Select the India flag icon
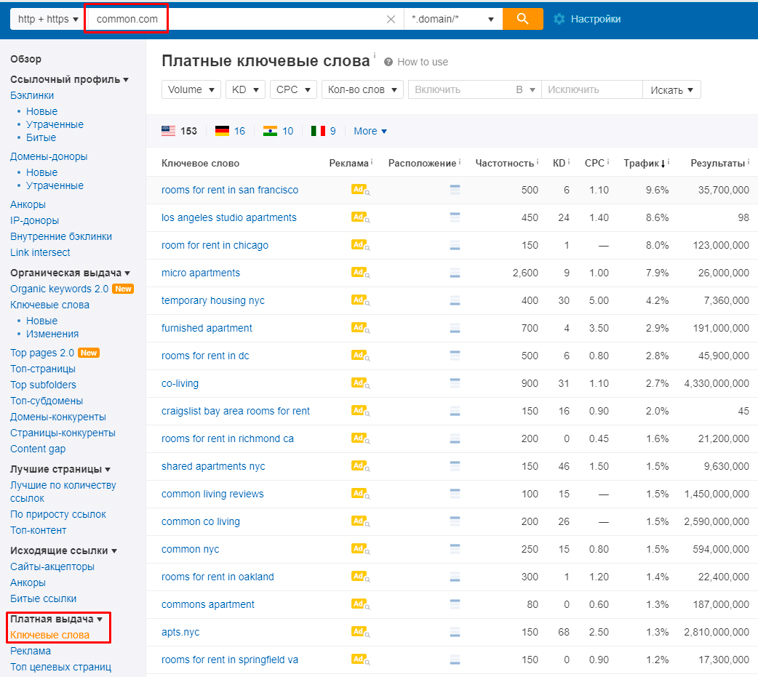 270,131
